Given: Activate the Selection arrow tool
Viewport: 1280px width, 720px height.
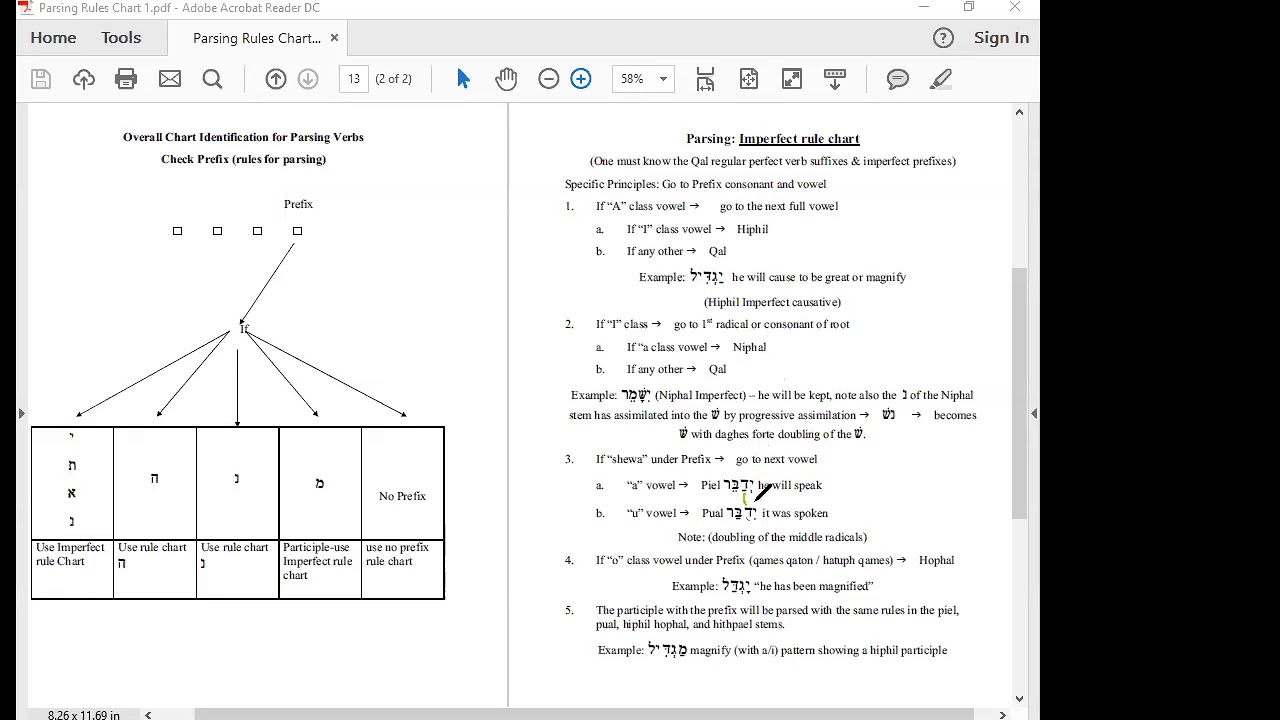Looking at the screenshot, I should click(463, 79).
